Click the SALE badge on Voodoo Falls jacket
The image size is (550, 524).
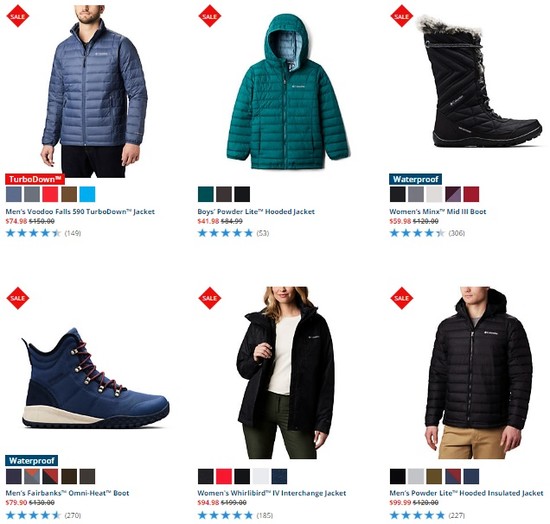click(x=18, y=16)
